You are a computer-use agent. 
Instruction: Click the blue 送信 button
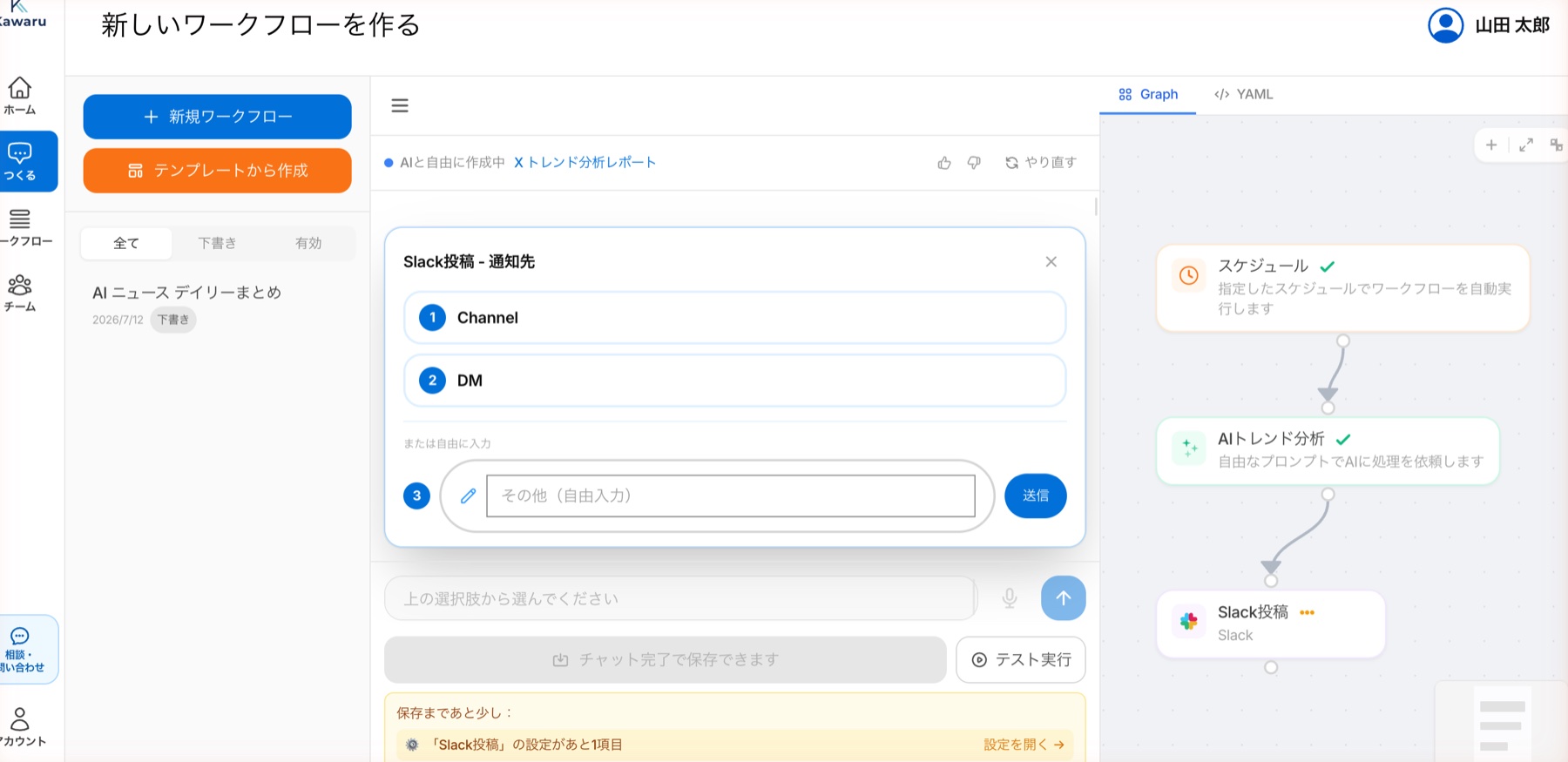tap(1036, 496)
